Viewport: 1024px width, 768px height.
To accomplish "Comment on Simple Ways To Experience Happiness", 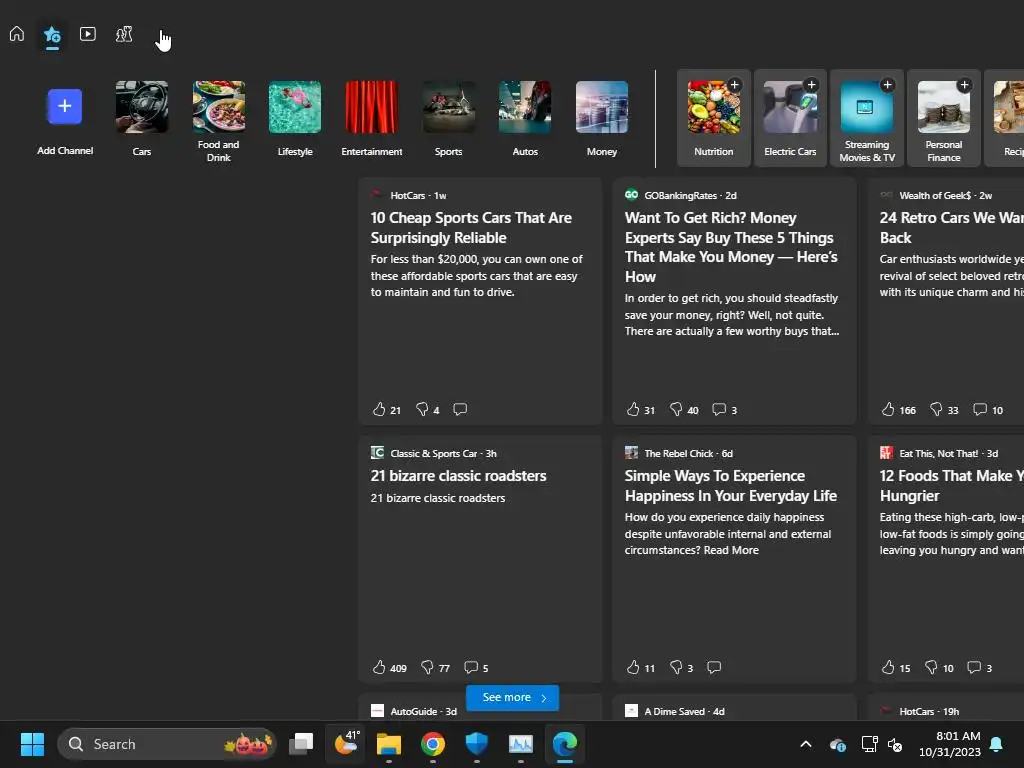I will (714, 667).
